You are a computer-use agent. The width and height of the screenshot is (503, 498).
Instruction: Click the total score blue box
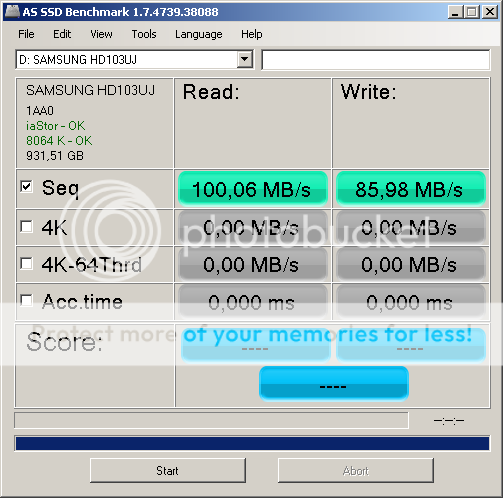(x=334, y=383)
